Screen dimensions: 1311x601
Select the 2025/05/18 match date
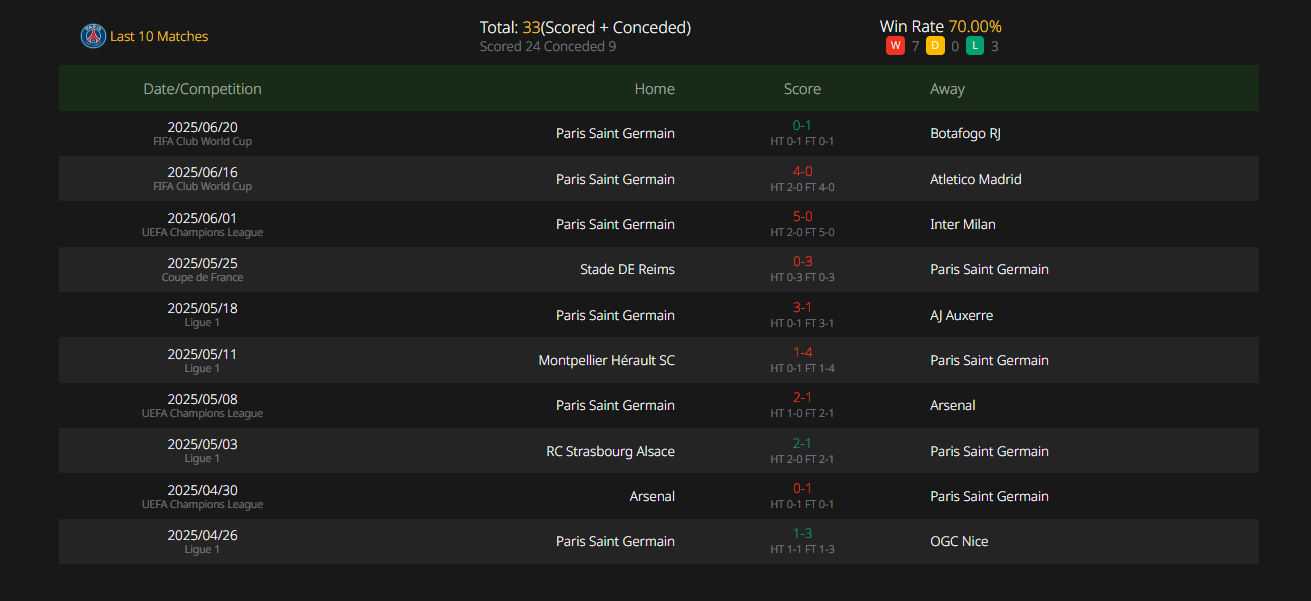202,308
